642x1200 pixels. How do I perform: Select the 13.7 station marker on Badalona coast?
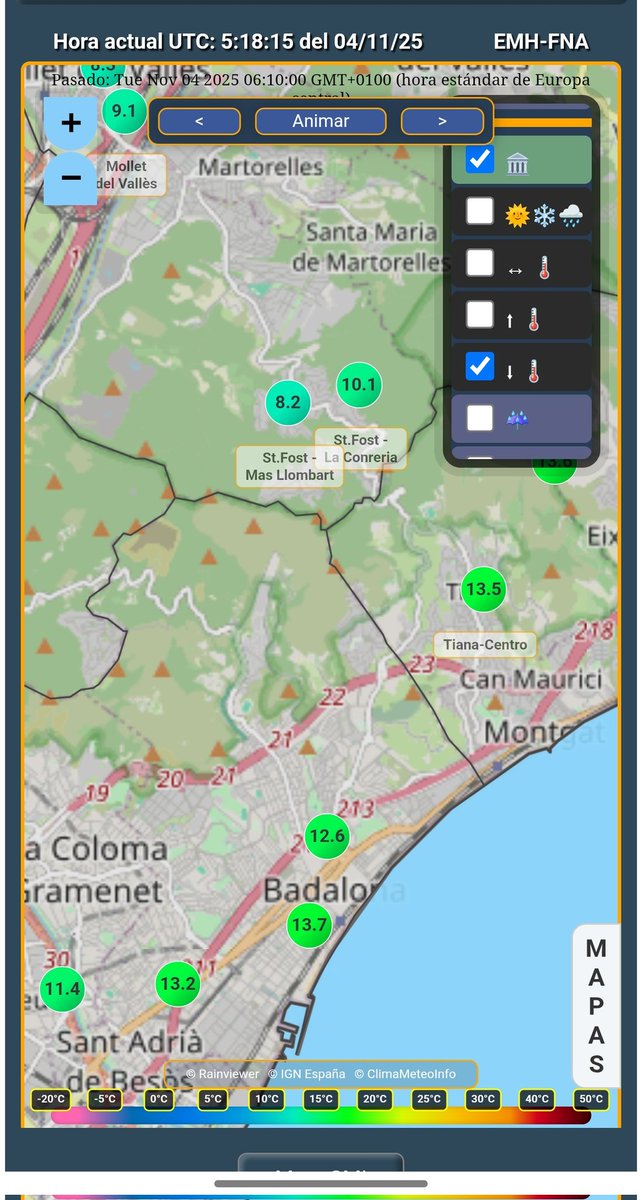click(308, 924)
